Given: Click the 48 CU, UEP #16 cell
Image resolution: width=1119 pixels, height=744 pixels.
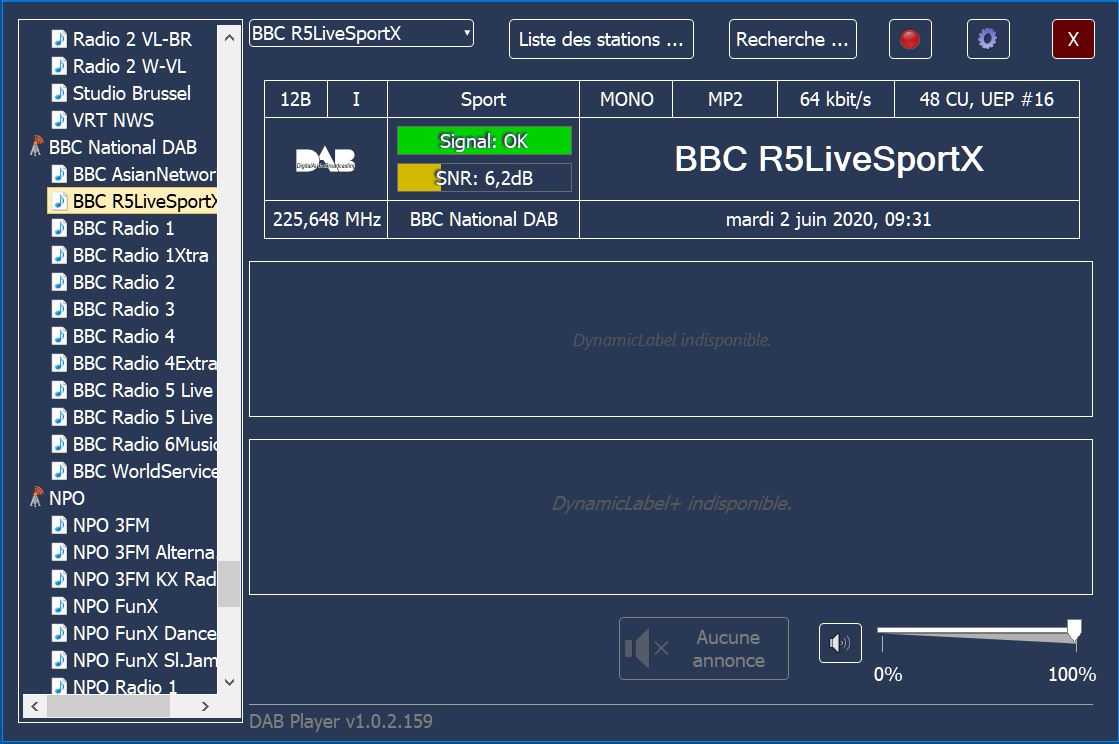Looking at the screenshot, I should tap(987, 99).
